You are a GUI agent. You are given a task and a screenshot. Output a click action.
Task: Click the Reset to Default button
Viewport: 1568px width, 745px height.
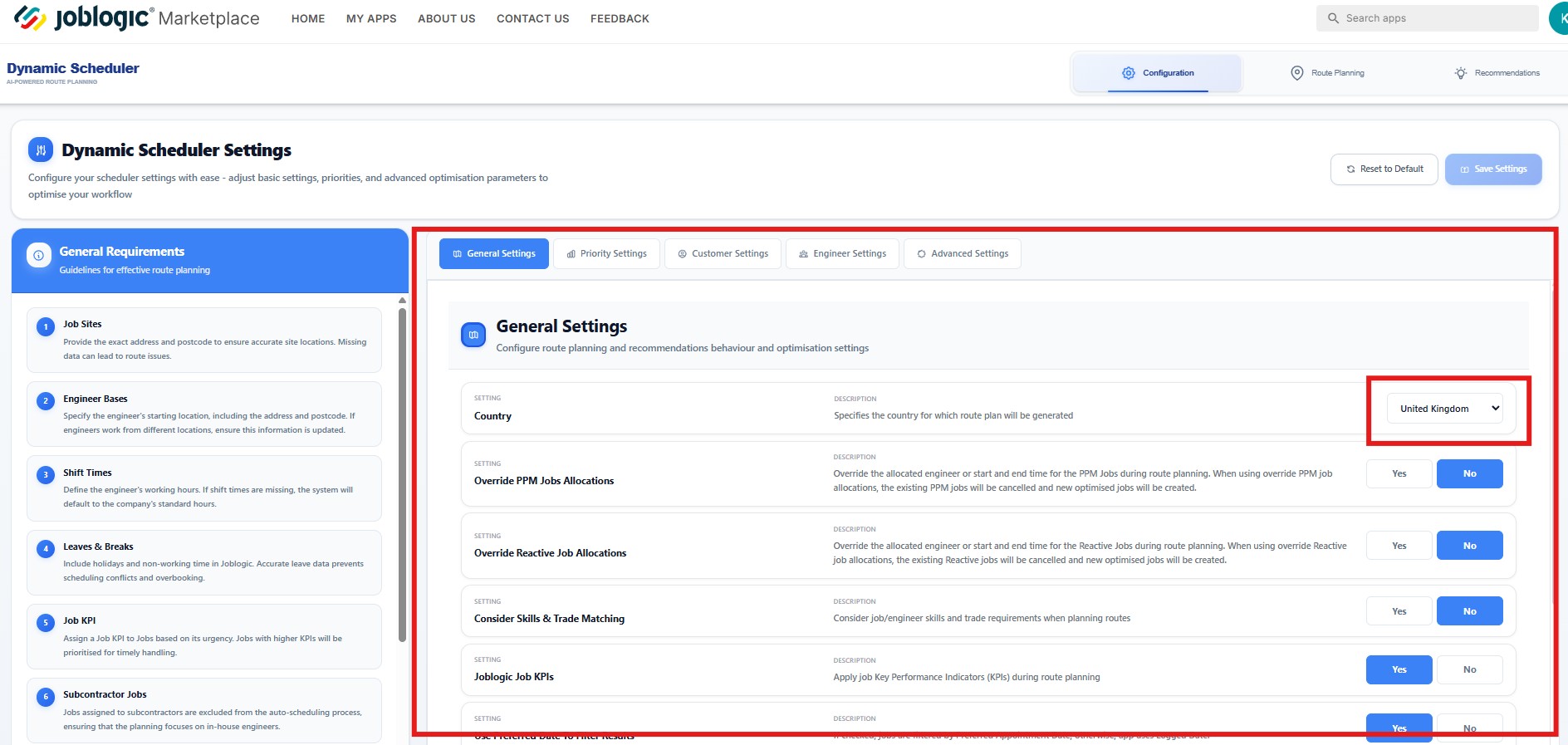[x=1384, y=169]
